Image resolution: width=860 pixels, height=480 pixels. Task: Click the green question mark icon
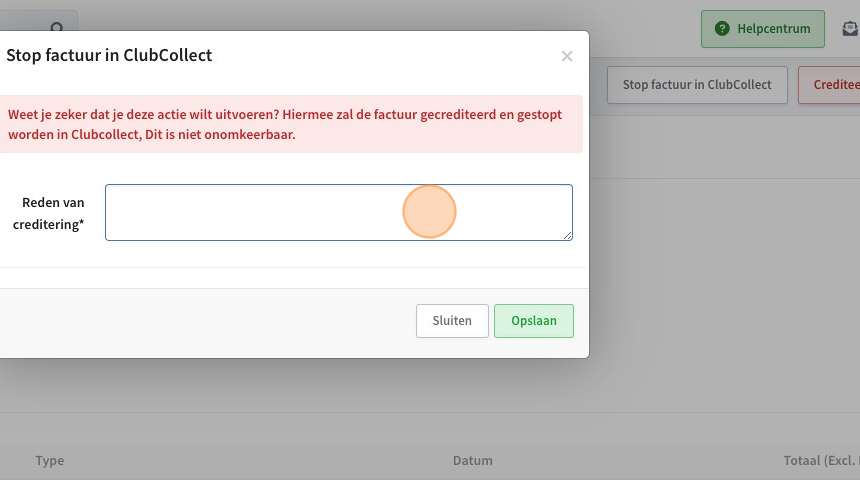(x=722, y=29)
